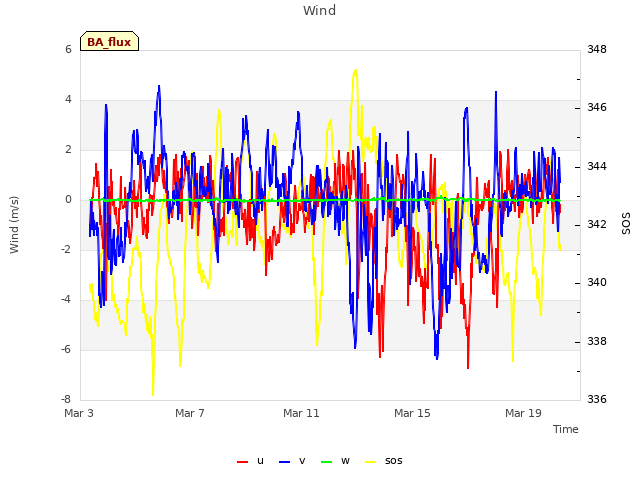Click the Mar 3 x-axis label
This screenshot has height=480, width=640.
tap(79, 413)
